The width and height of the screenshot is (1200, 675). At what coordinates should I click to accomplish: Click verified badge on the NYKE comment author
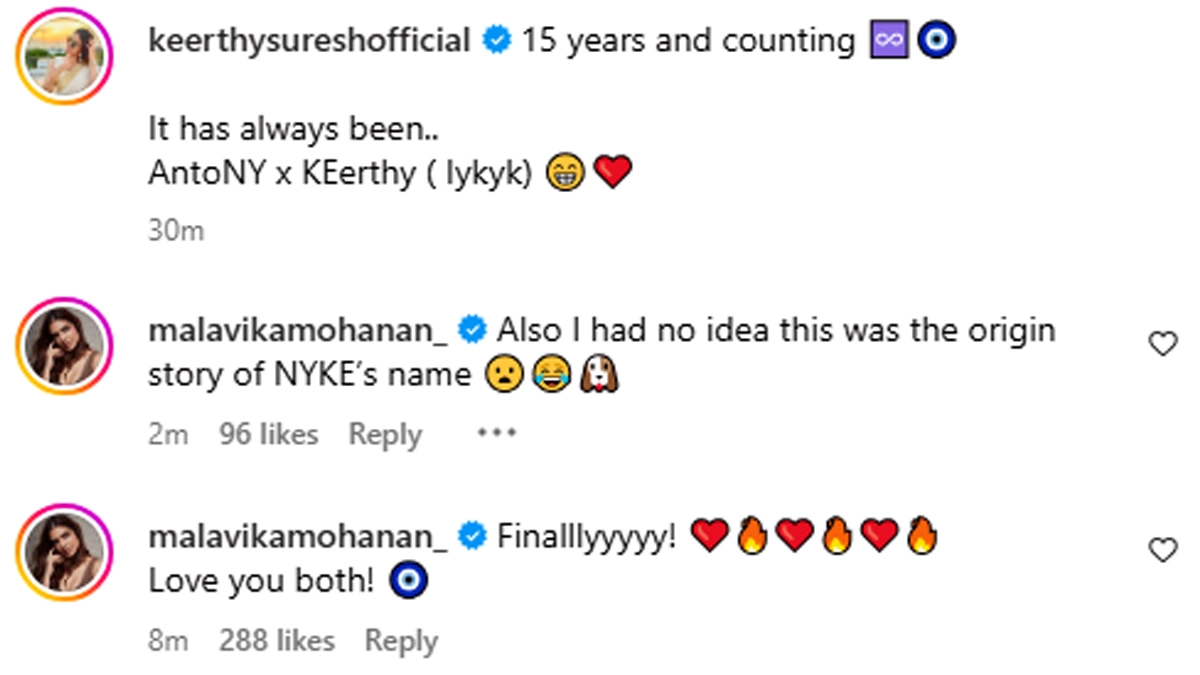[x=472, y=329]
